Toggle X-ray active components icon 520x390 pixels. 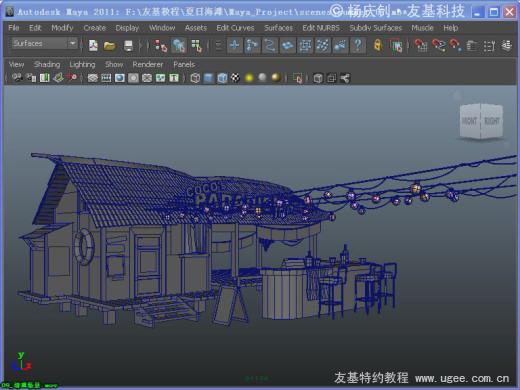pos(332,78)
